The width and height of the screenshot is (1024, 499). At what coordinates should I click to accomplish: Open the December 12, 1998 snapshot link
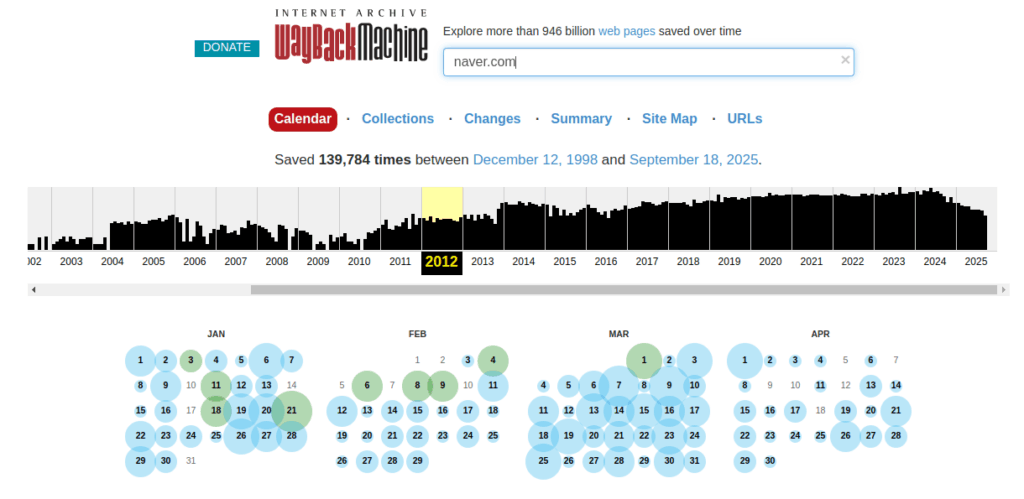click(x=534, y=160)
